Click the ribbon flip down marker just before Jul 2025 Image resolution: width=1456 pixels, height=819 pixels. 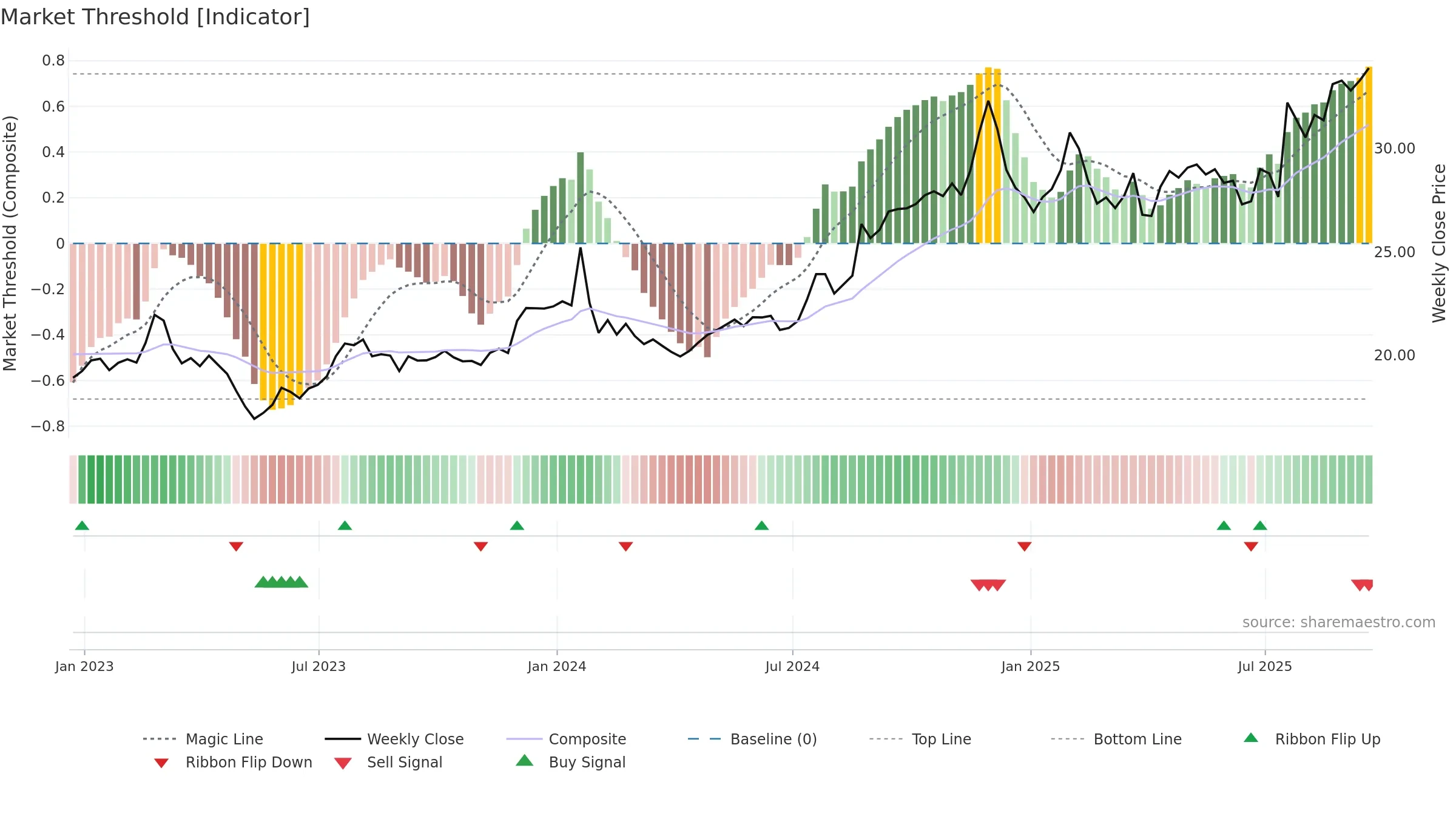1251,547
